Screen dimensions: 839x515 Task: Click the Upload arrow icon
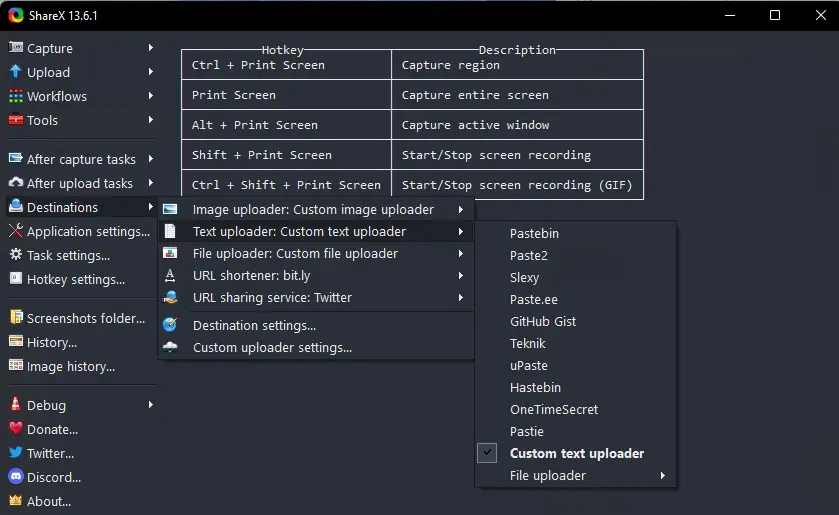[16, 71]
